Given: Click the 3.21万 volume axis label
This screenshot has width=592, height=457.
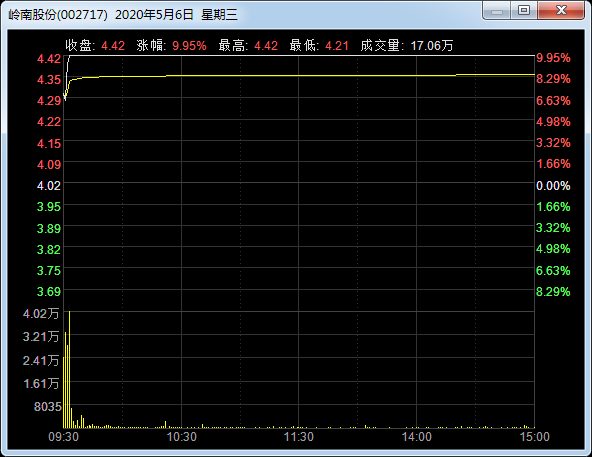Looking at the screenshot, I should coord(41,337).
